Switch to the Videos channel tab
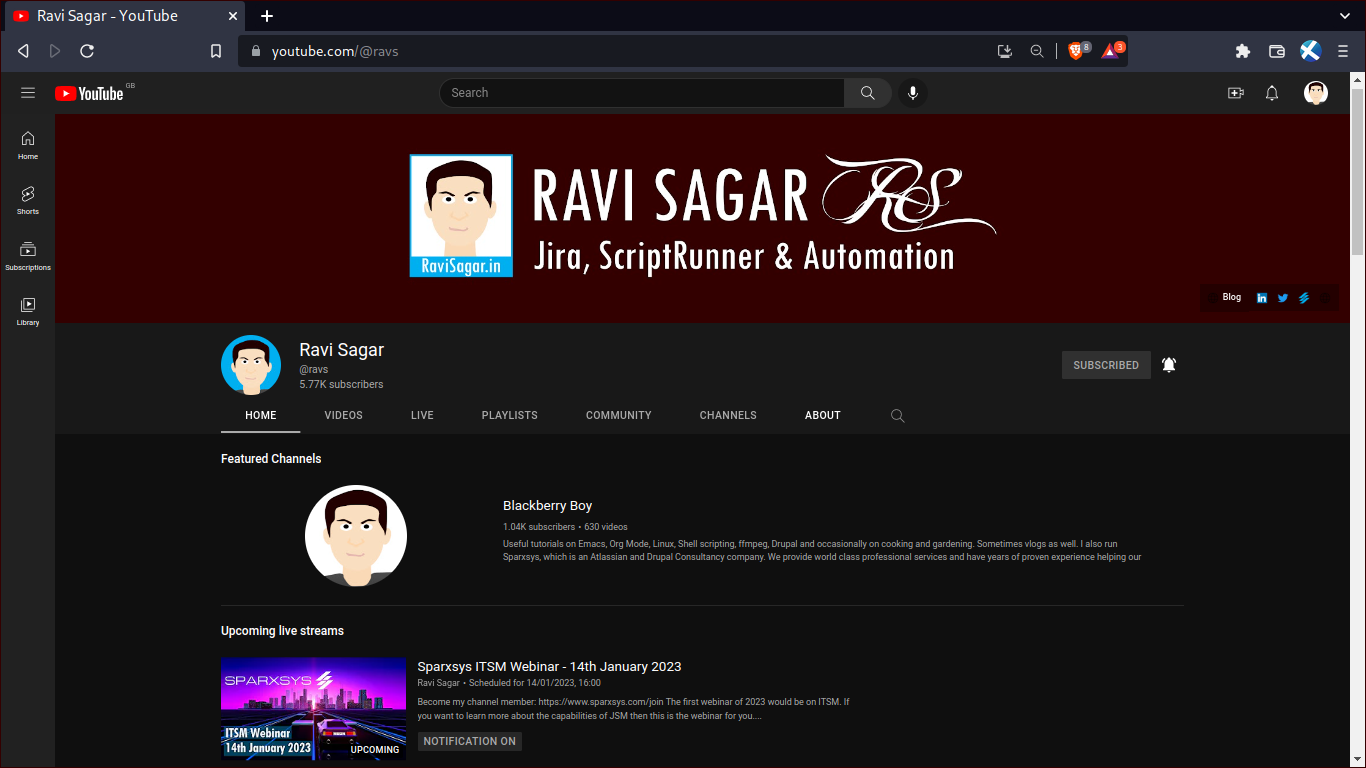 click(x=344, y=415)
